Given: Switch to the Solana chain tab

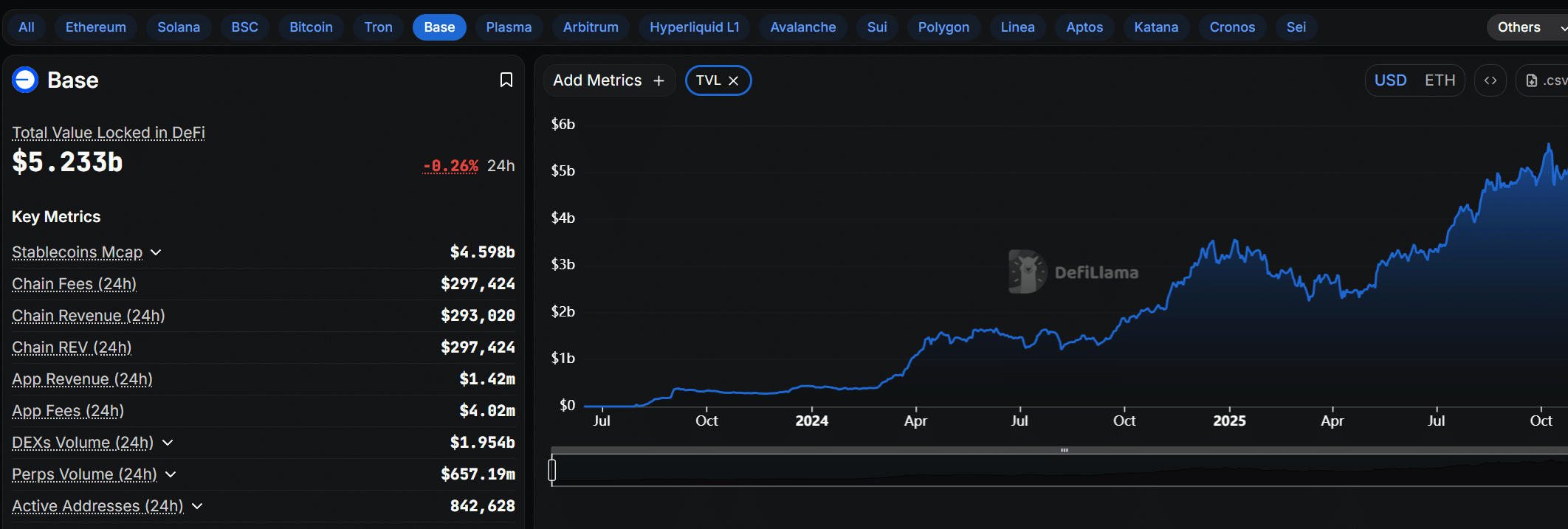Looking at the screenshot, I should [179, 27].
